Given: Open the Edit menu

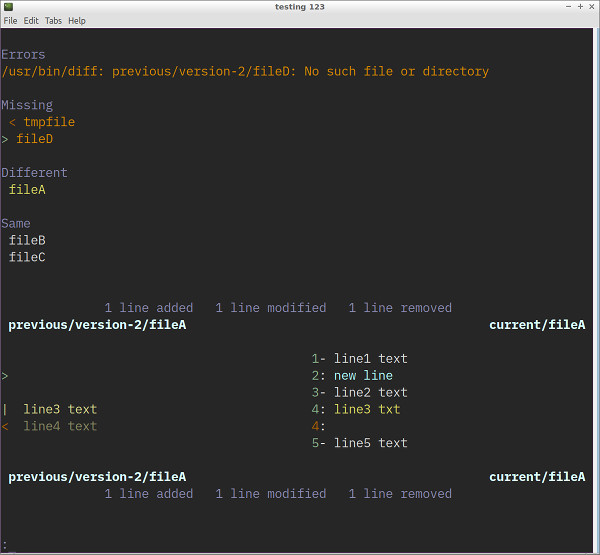Looking at the screenshot, I should 31,21.
